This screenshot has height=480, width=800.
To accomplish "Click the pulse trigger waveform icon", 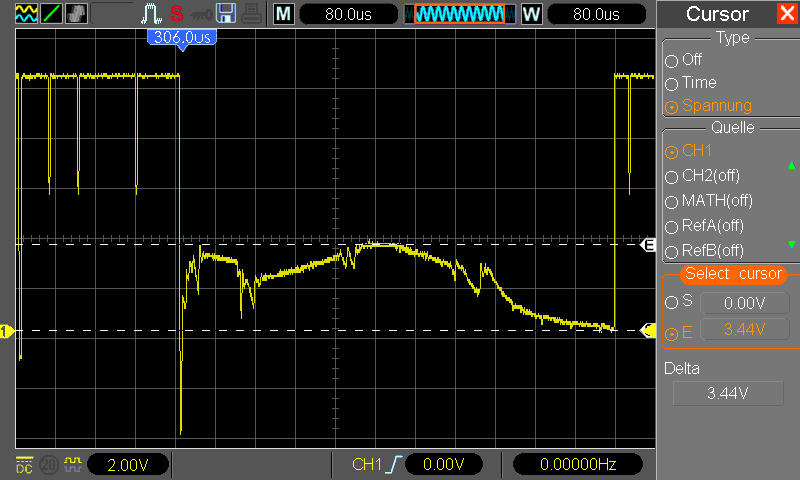I will click(x=151, y=14).
